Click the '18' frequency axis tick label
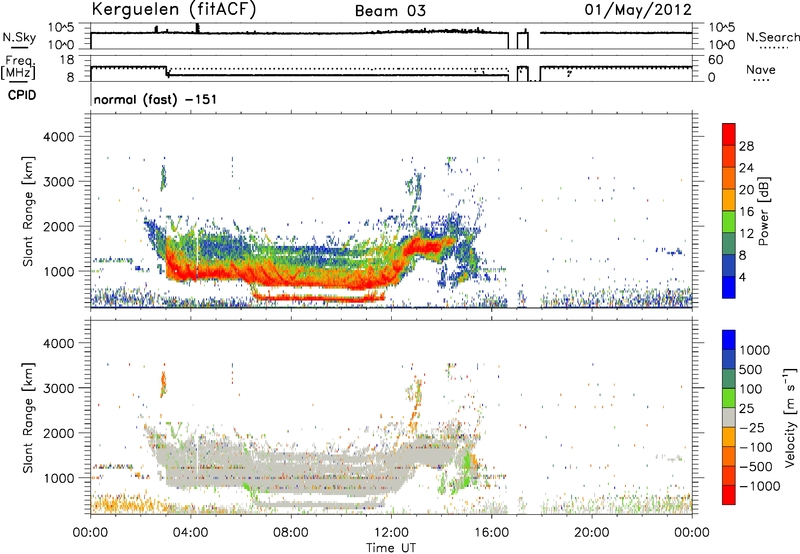 [x=67, y=60]
